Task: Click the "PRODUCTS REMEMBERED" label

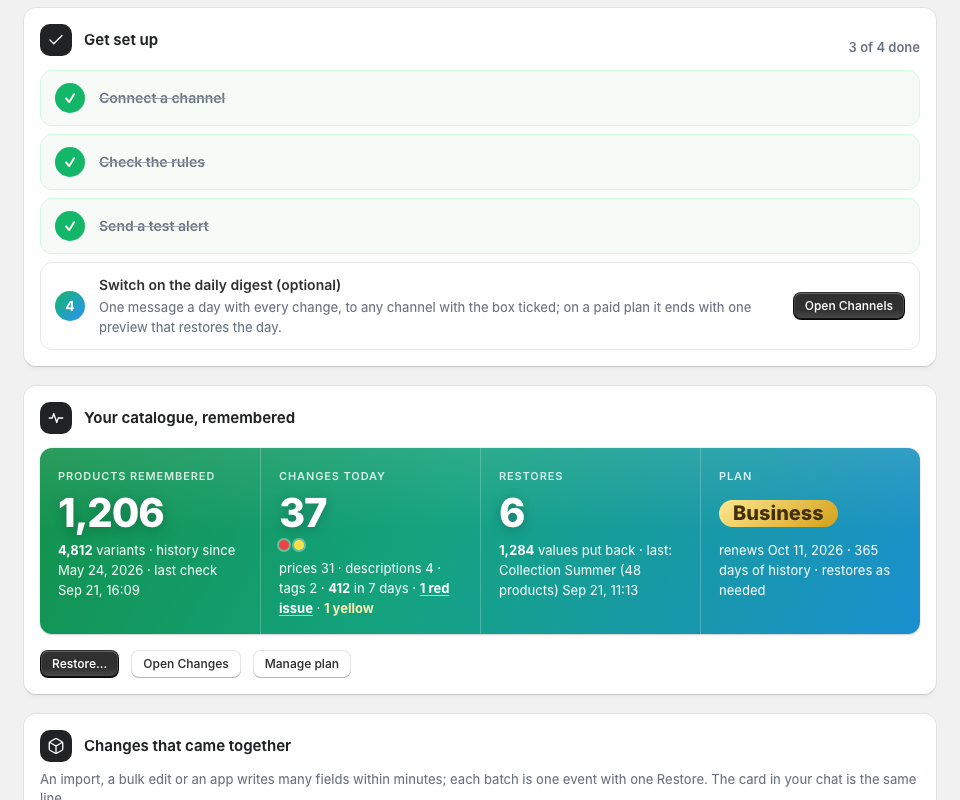Action: coord(137,476)
